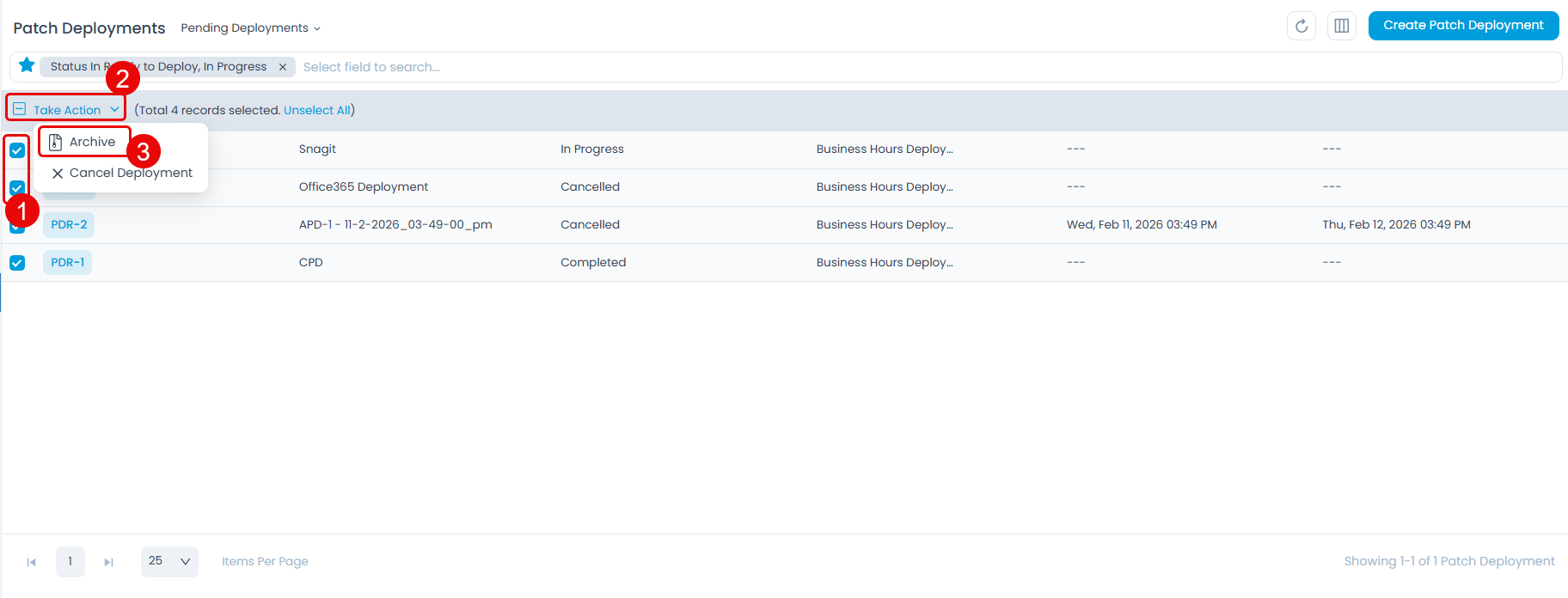Click Cancelled status in APD-1 row
This screenshot has width=1568, height=598.
click(590, 224)
